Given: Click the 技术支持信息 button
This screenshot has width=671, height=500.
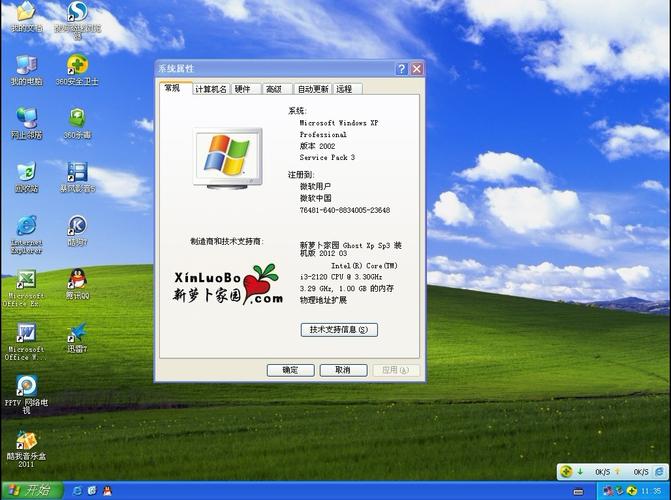Looking at the screenshot, I should 338,329.
